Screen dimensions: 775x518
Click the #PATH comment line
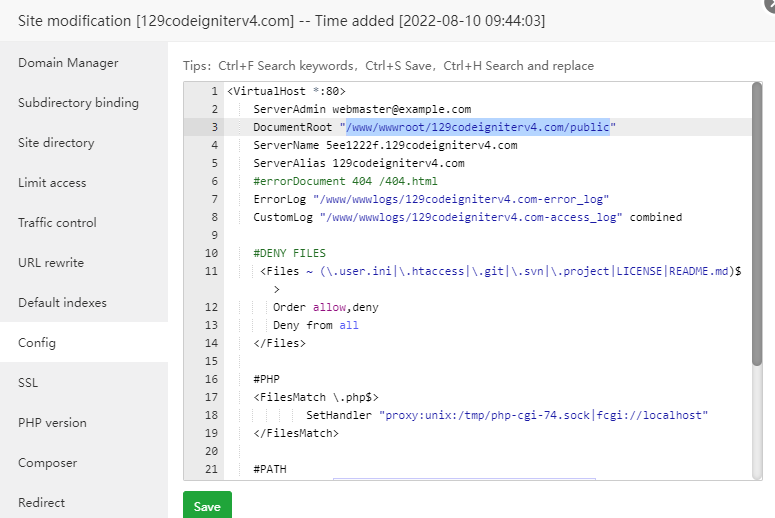tap(270, 469)
